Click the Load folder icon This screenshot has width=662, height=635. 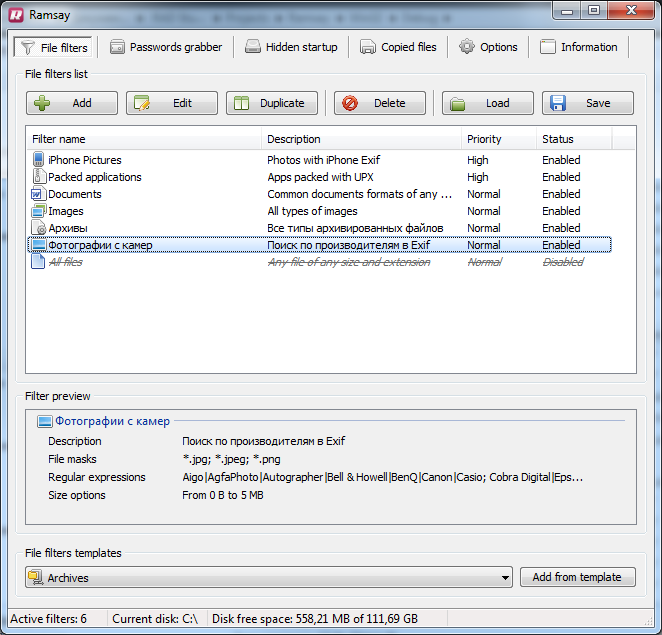(x=458, y=103)
